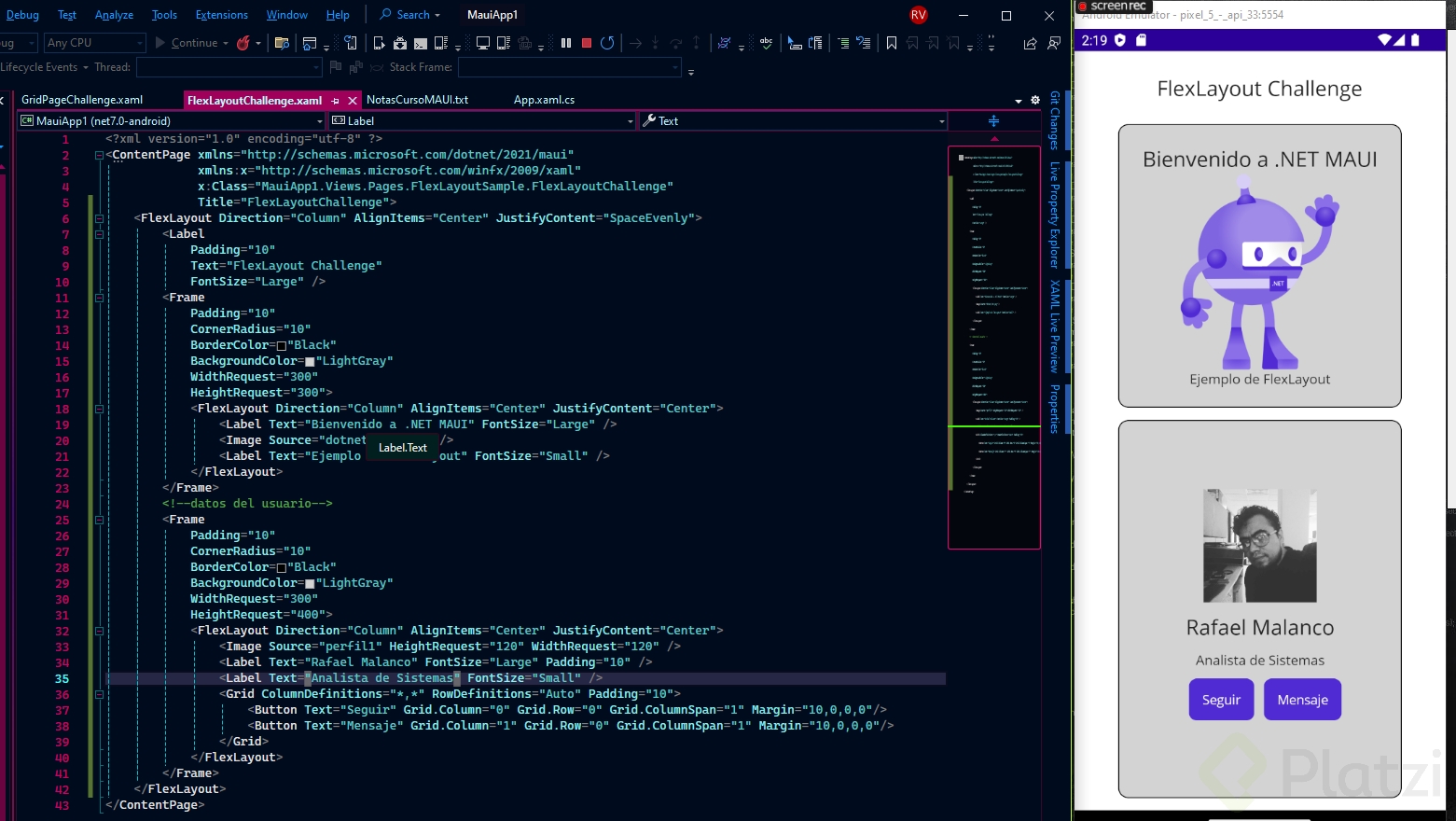Click the Break All pause icon
The image size is (1456, 821).
tap(566, 43)
